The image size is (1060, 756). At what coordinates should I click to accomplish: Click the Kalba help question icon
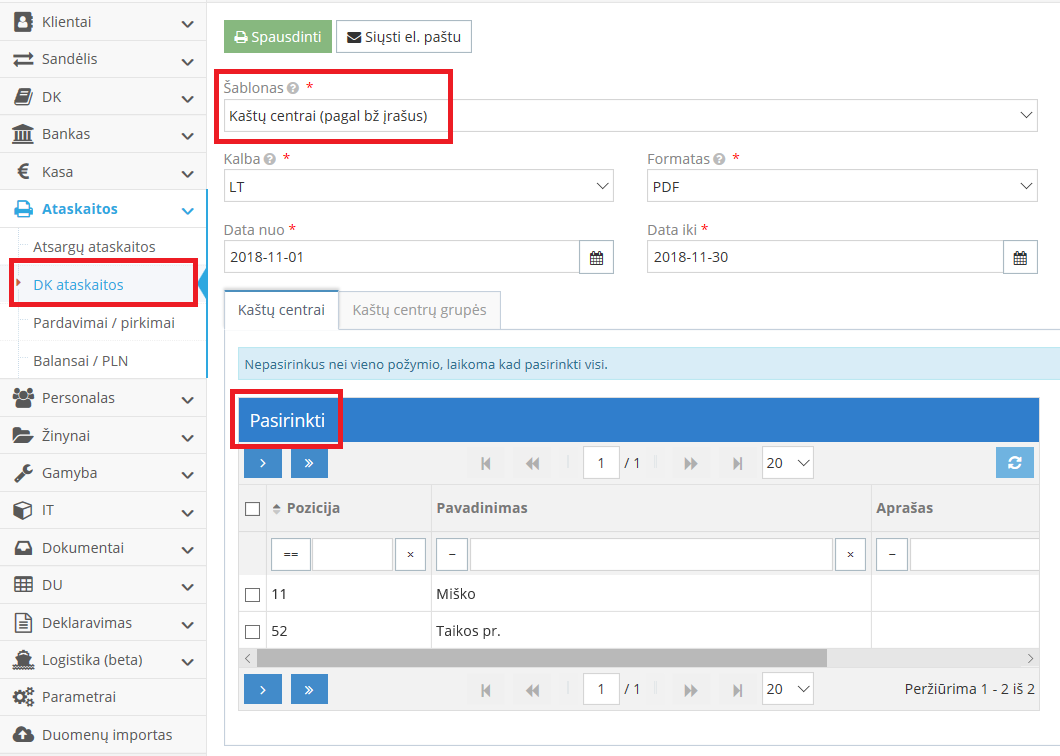point(270,159)
